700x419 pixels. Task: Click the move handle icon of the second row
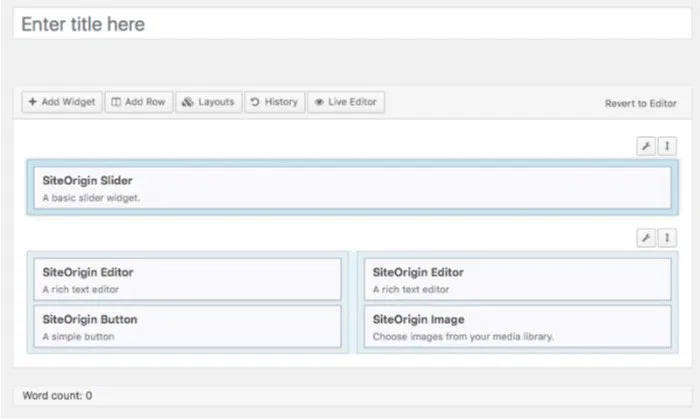pyautogui.click(x=667, y=238)
